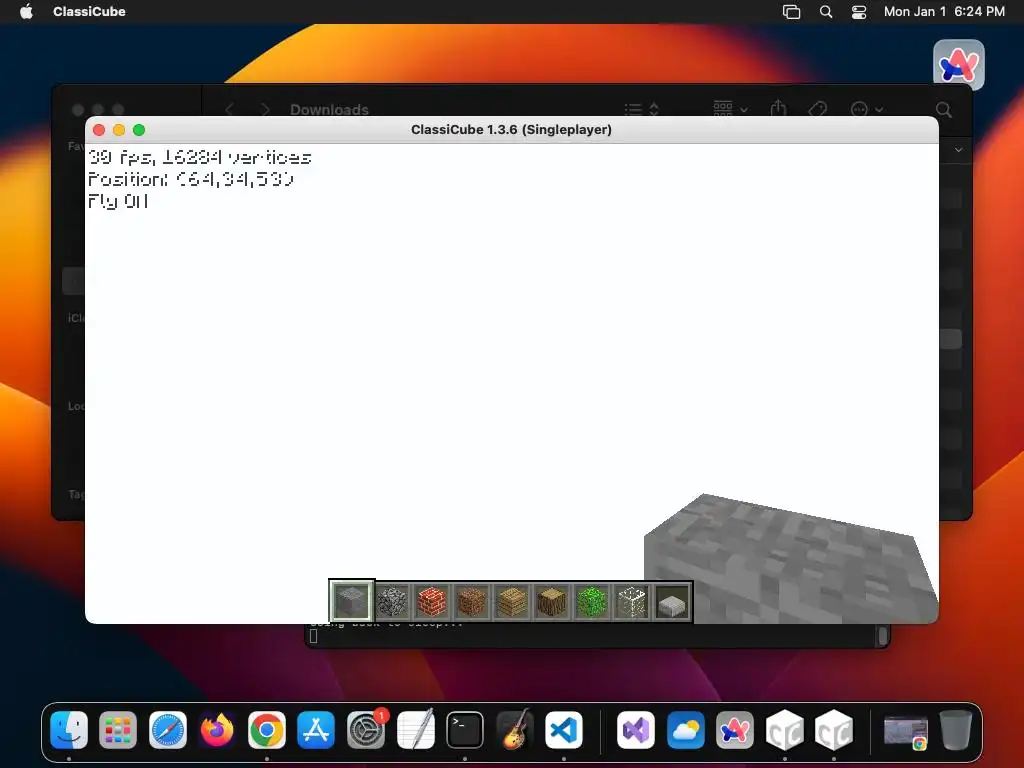Open search in the Finder window
The height and width of the screenshot is (768, 1024).
tap(944, 110)
